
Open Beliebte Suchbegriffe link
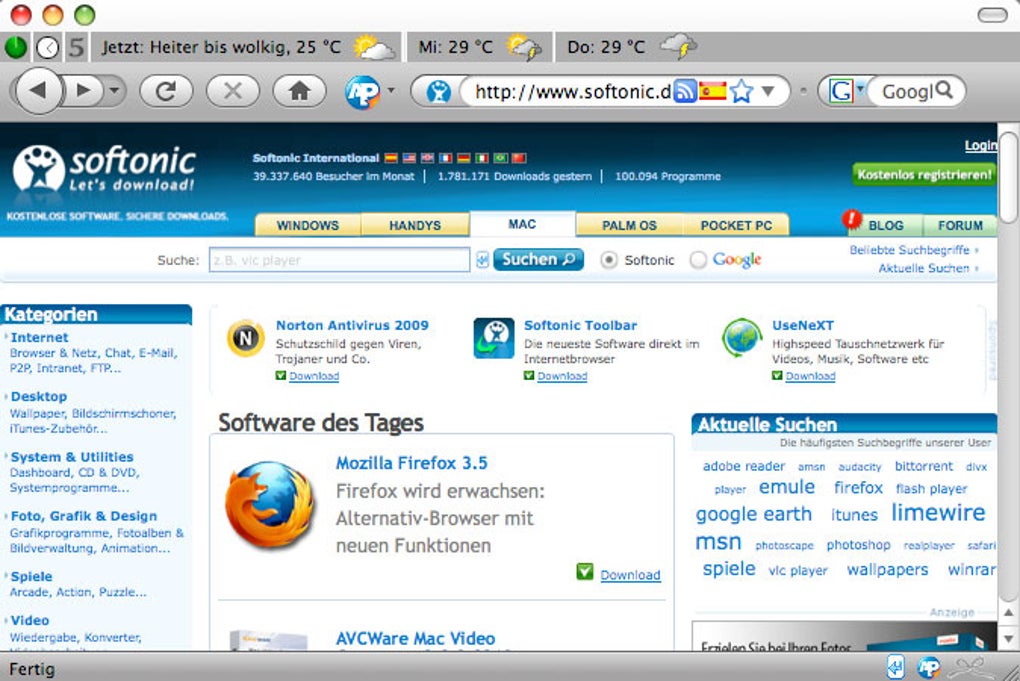(909, 250)
